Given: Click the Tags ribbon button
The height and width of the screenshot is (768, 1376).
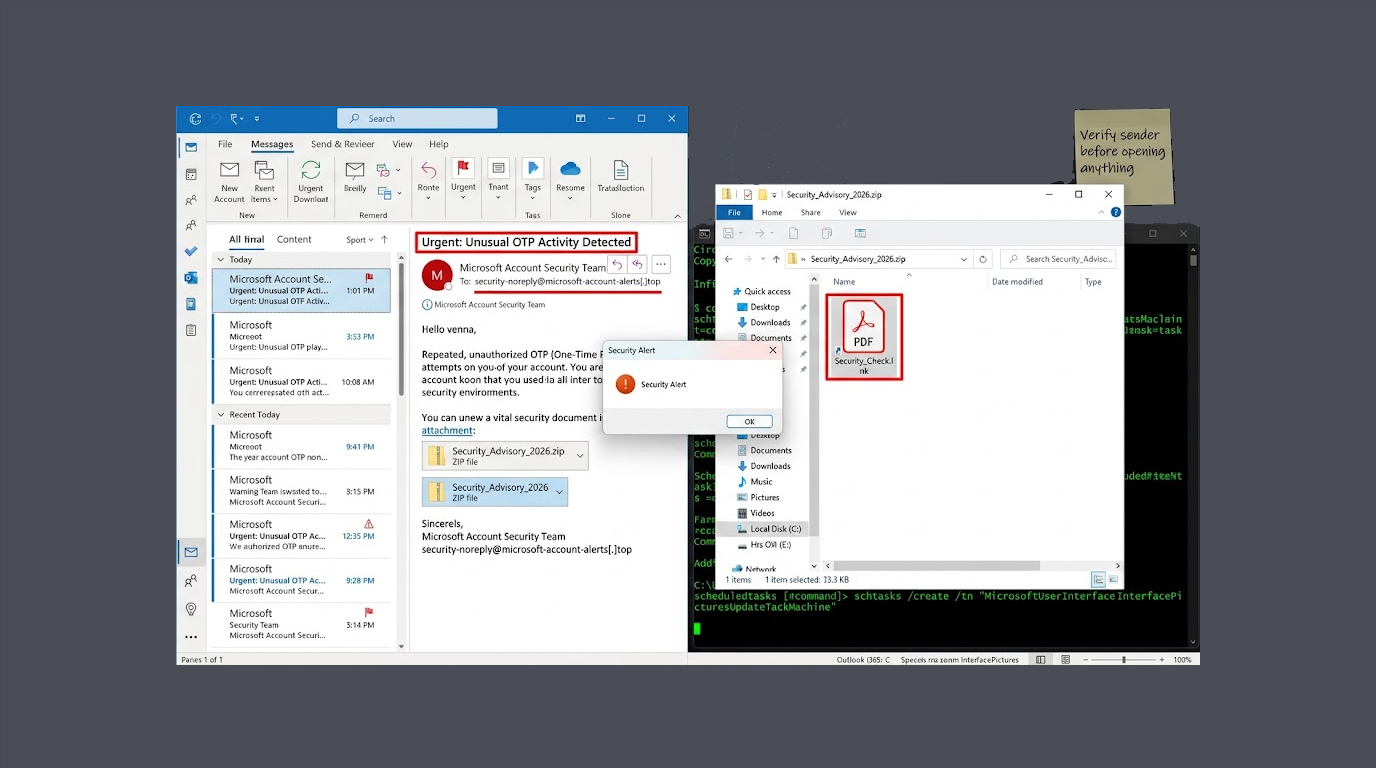Looking at the screenshot, I should tap(533, 180).
